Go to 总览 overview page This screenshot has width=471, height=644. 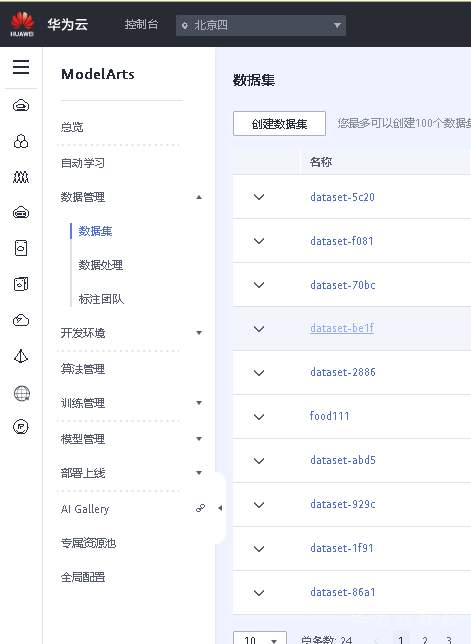point(72,127)
